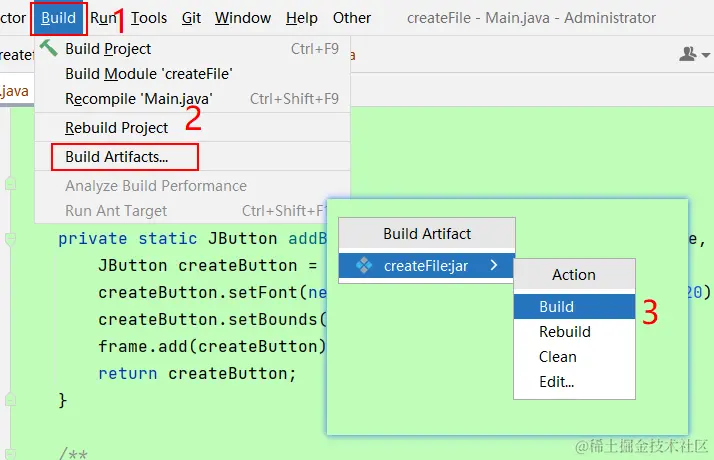The image size is (714, 460).
Task: Click 'createButton.setBounds(' code line
Action: [212, 320]
